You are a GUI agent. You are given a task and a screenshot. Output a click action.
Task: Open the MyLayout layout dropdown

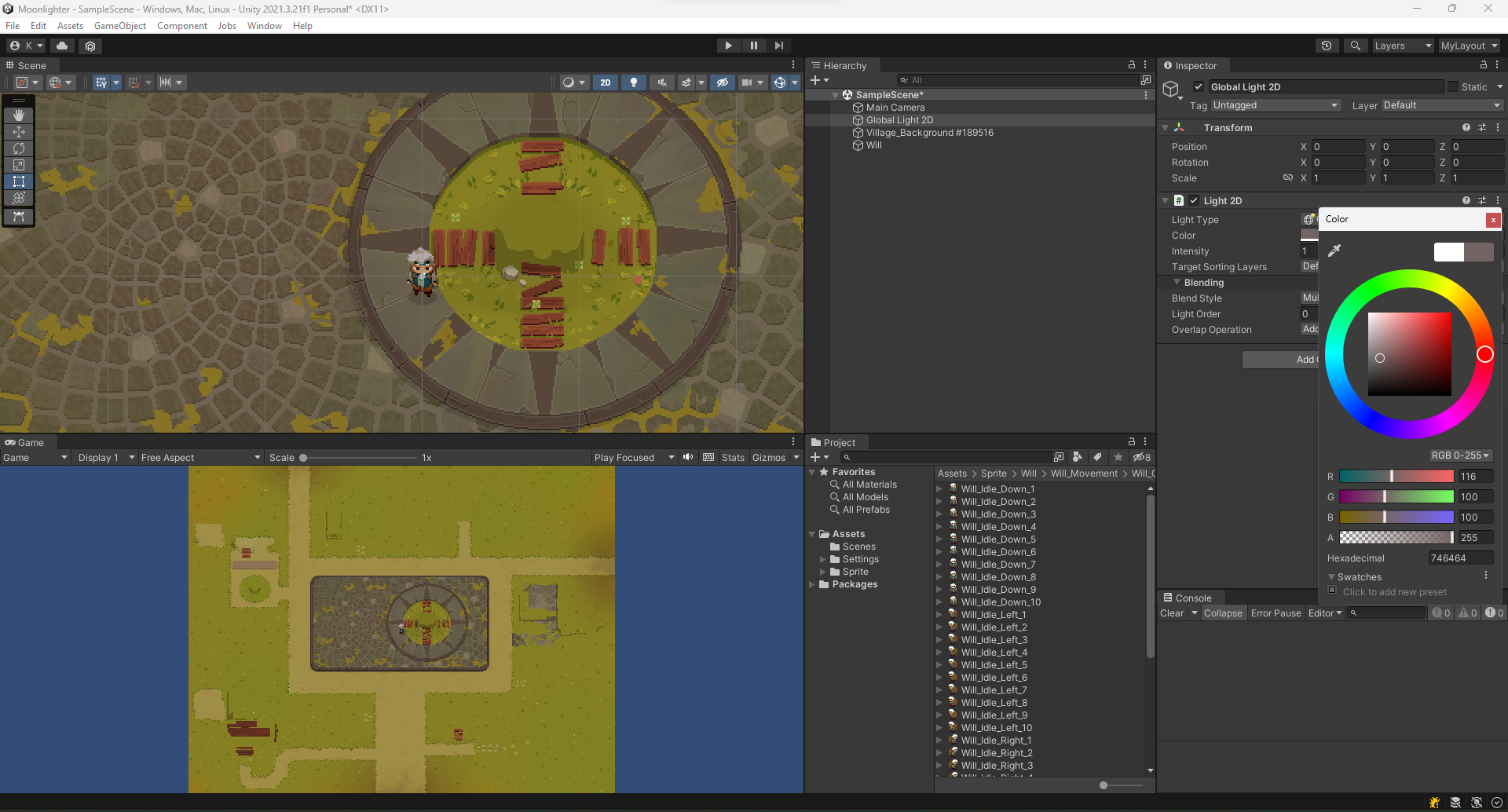coord(1469,46)
